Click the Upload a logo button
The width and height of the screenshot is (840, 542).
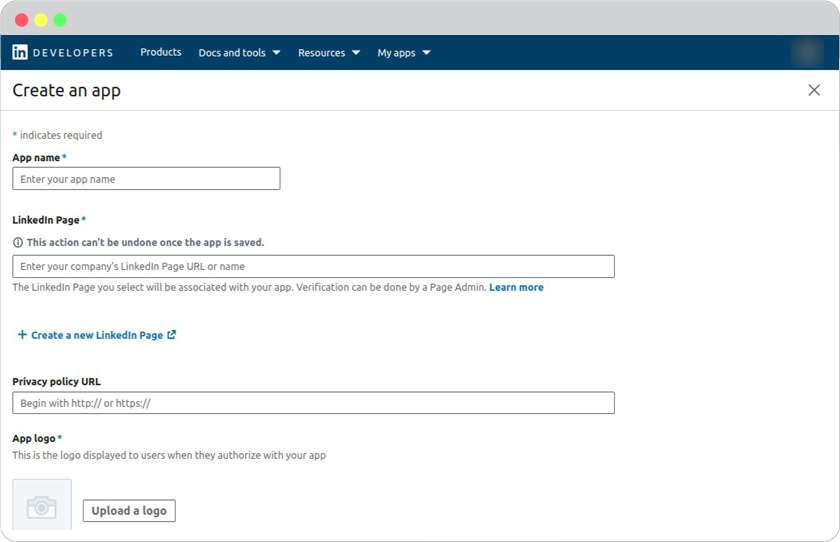tap(129, 510)
